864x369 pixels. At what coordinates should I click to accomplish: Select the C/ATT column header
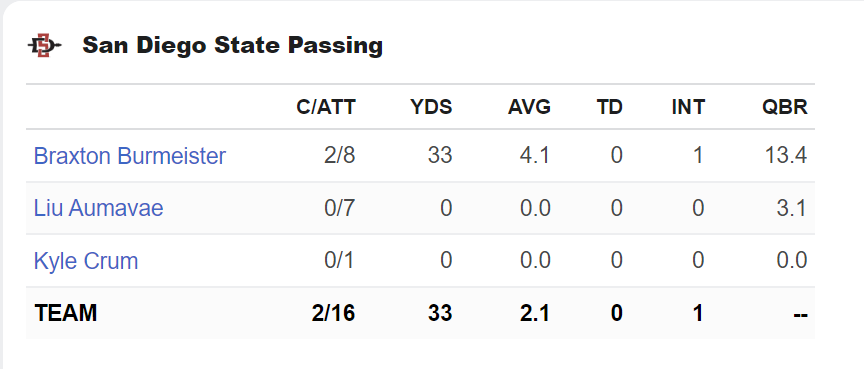(326, 107)
